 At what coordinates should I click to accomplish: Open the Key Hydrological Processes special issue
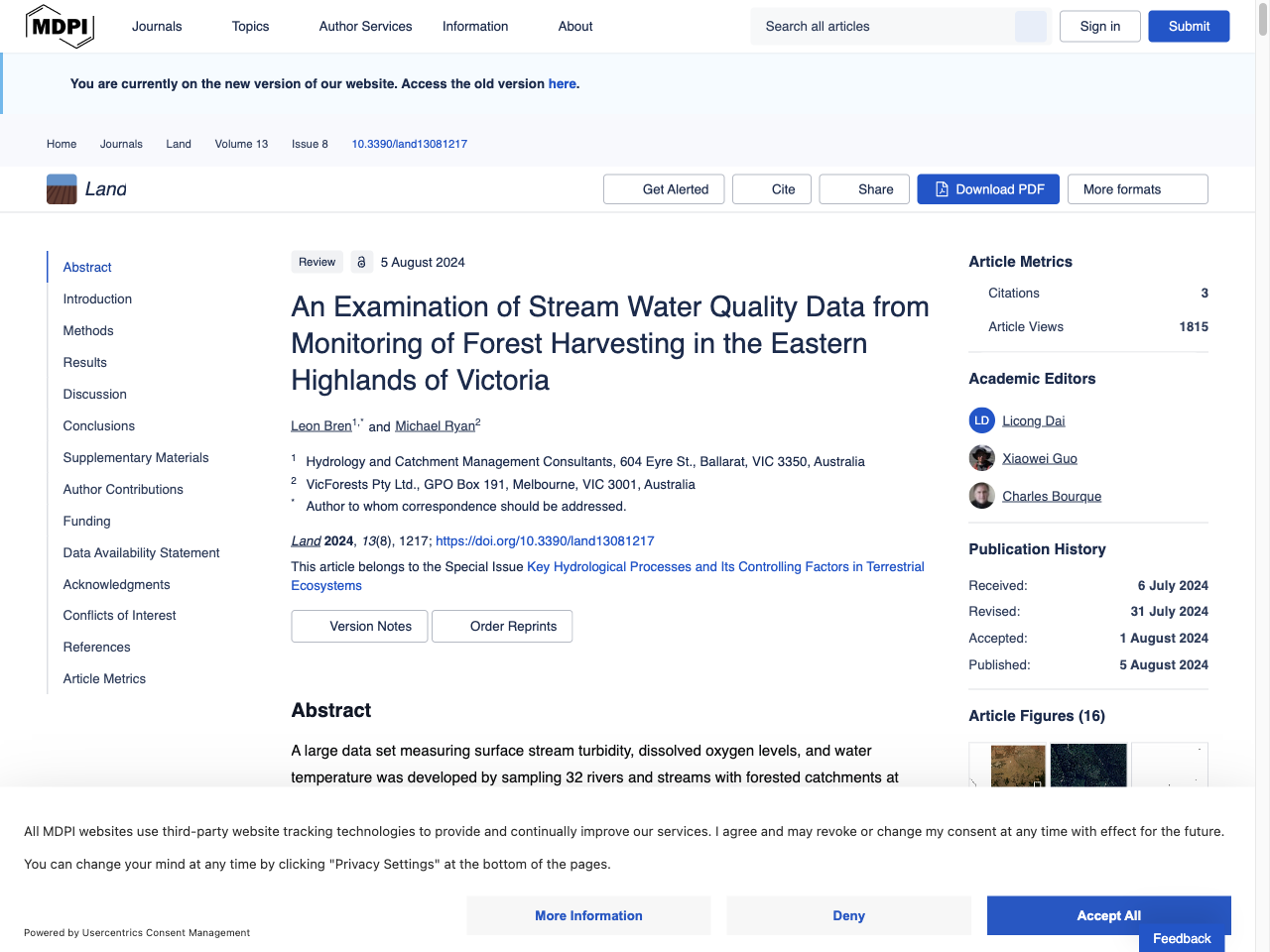[726, 566]
